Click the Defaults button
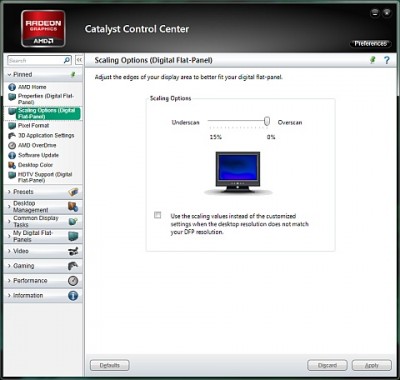 coord(110,366)
